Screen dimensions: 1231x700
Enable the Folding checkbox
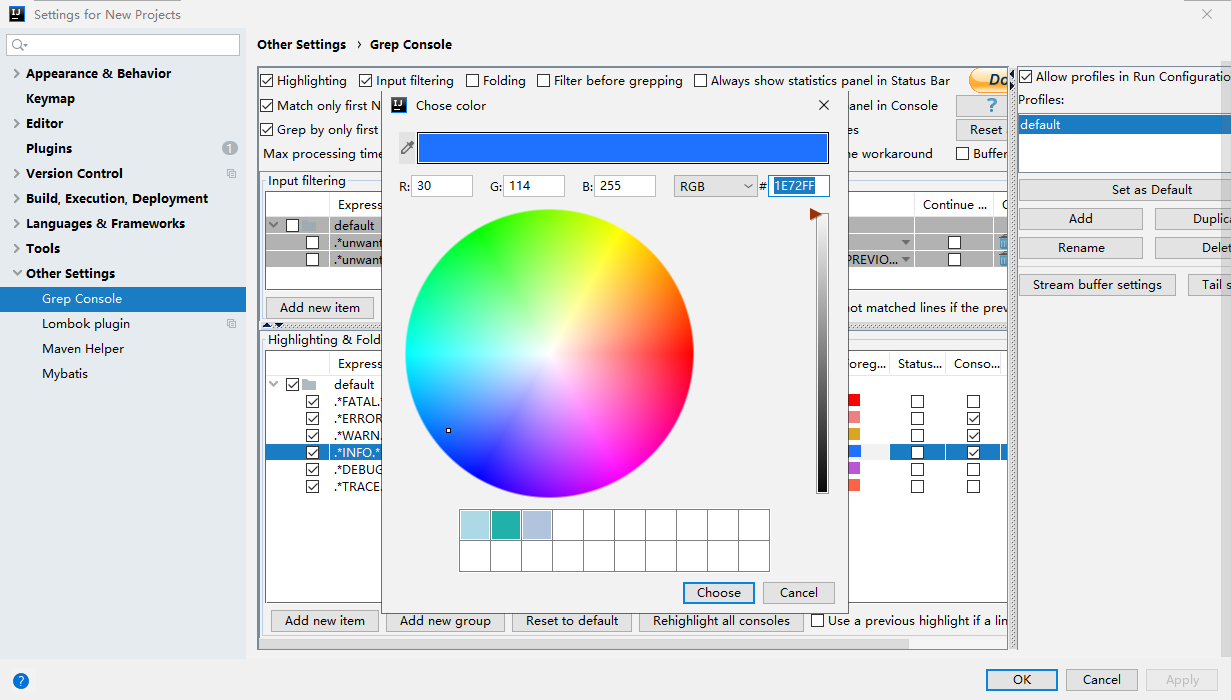[473, 81]
